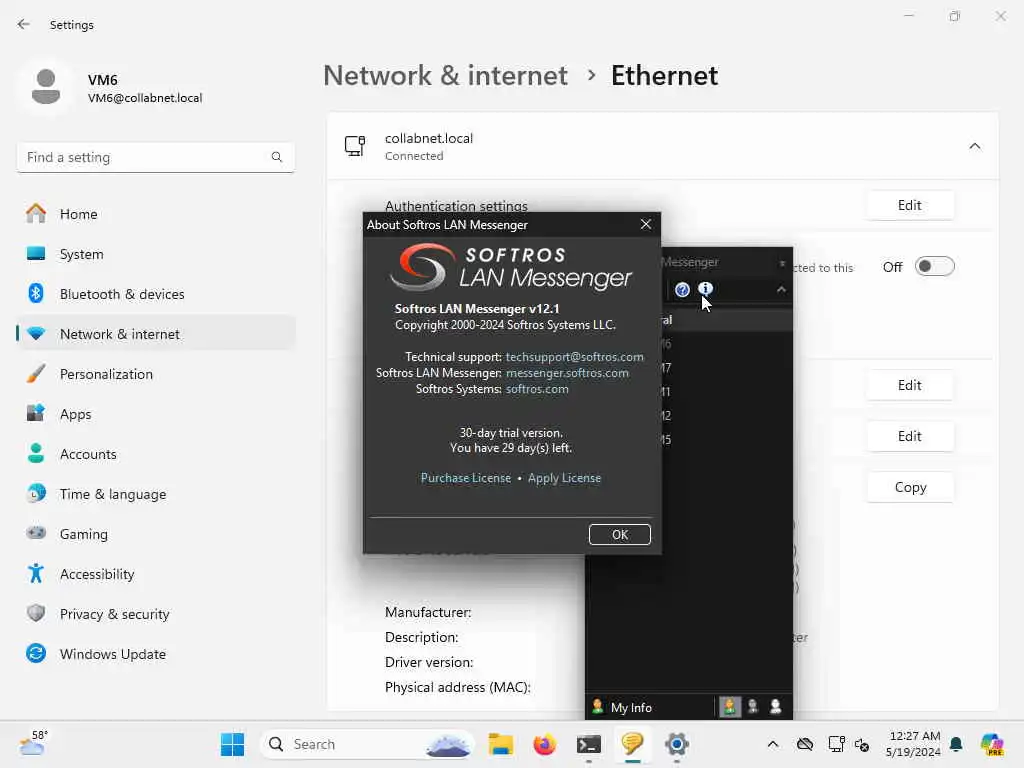1024x768 pixels.
Task: Click the notification bell icon
Action: [956, 744]
